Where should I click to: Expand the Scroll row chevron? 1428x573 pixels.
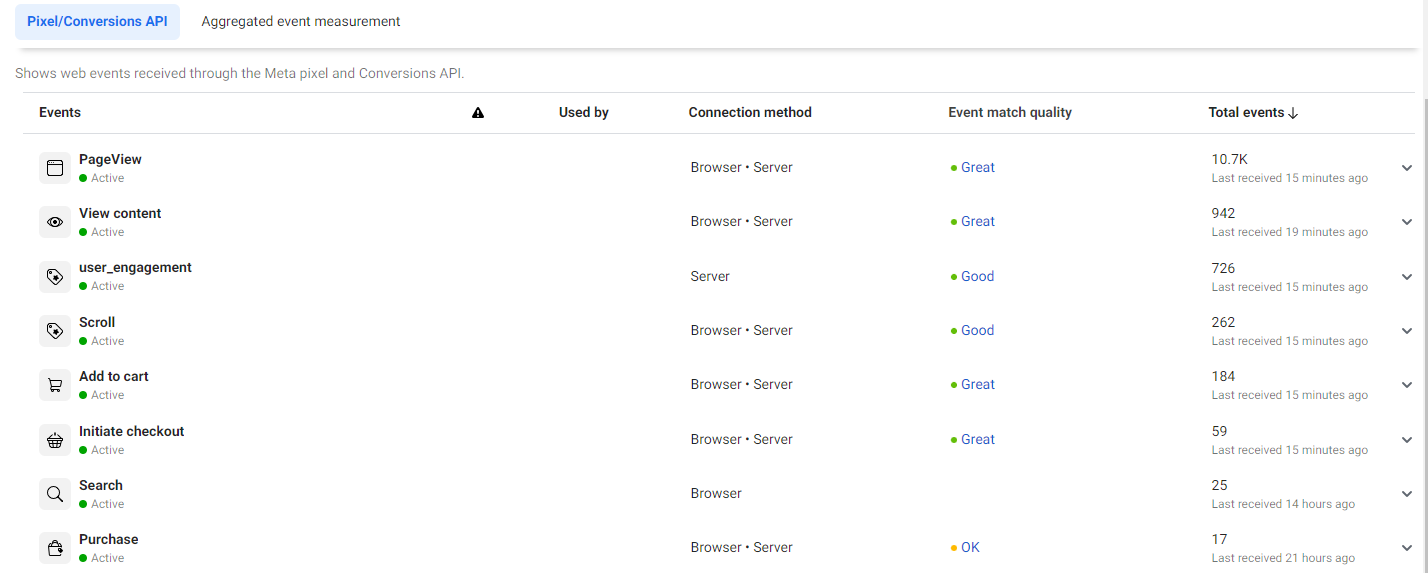point(1407,331)
